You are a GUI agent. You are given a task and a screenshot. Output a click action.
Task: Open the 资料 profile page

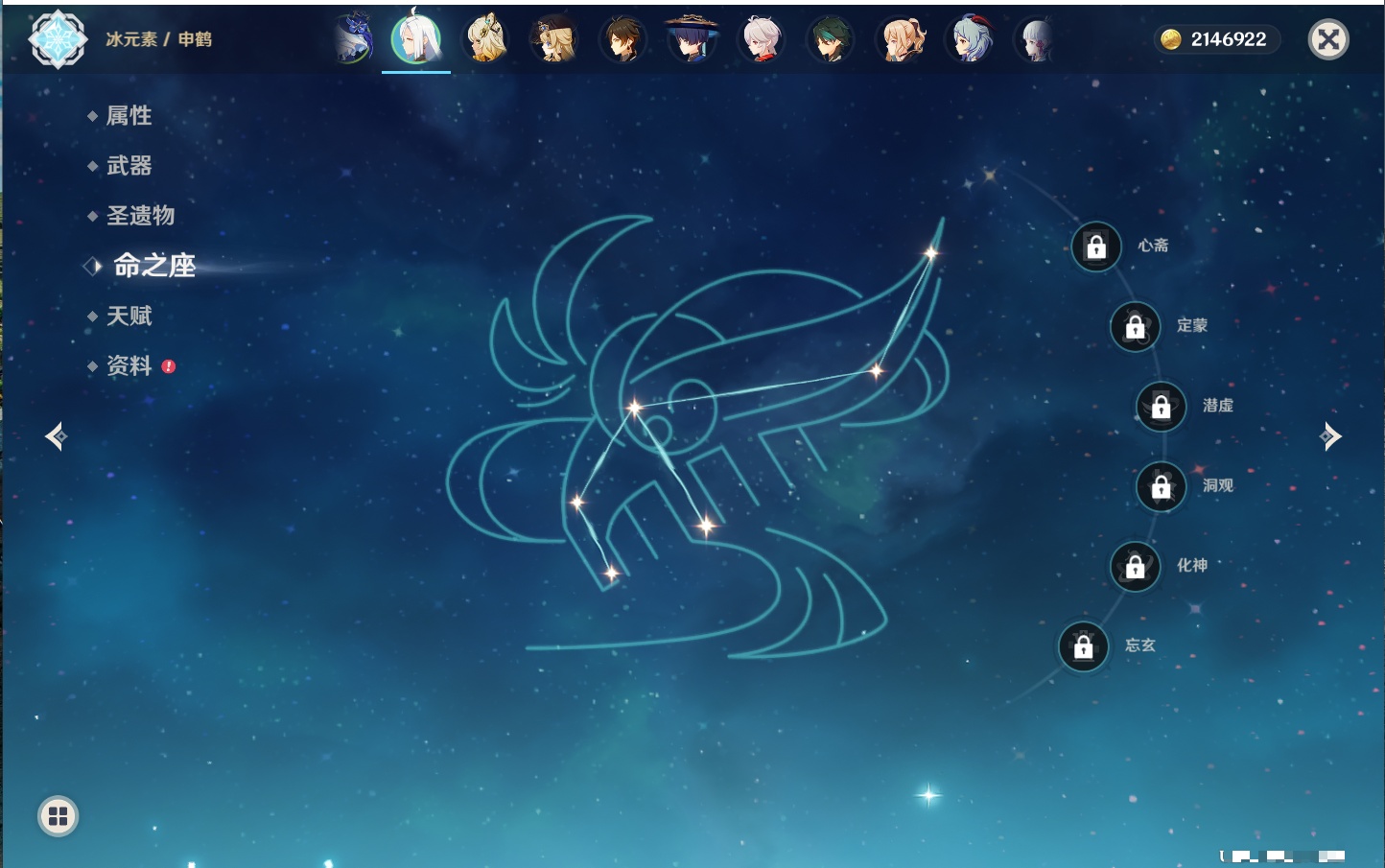click(129, 365)
